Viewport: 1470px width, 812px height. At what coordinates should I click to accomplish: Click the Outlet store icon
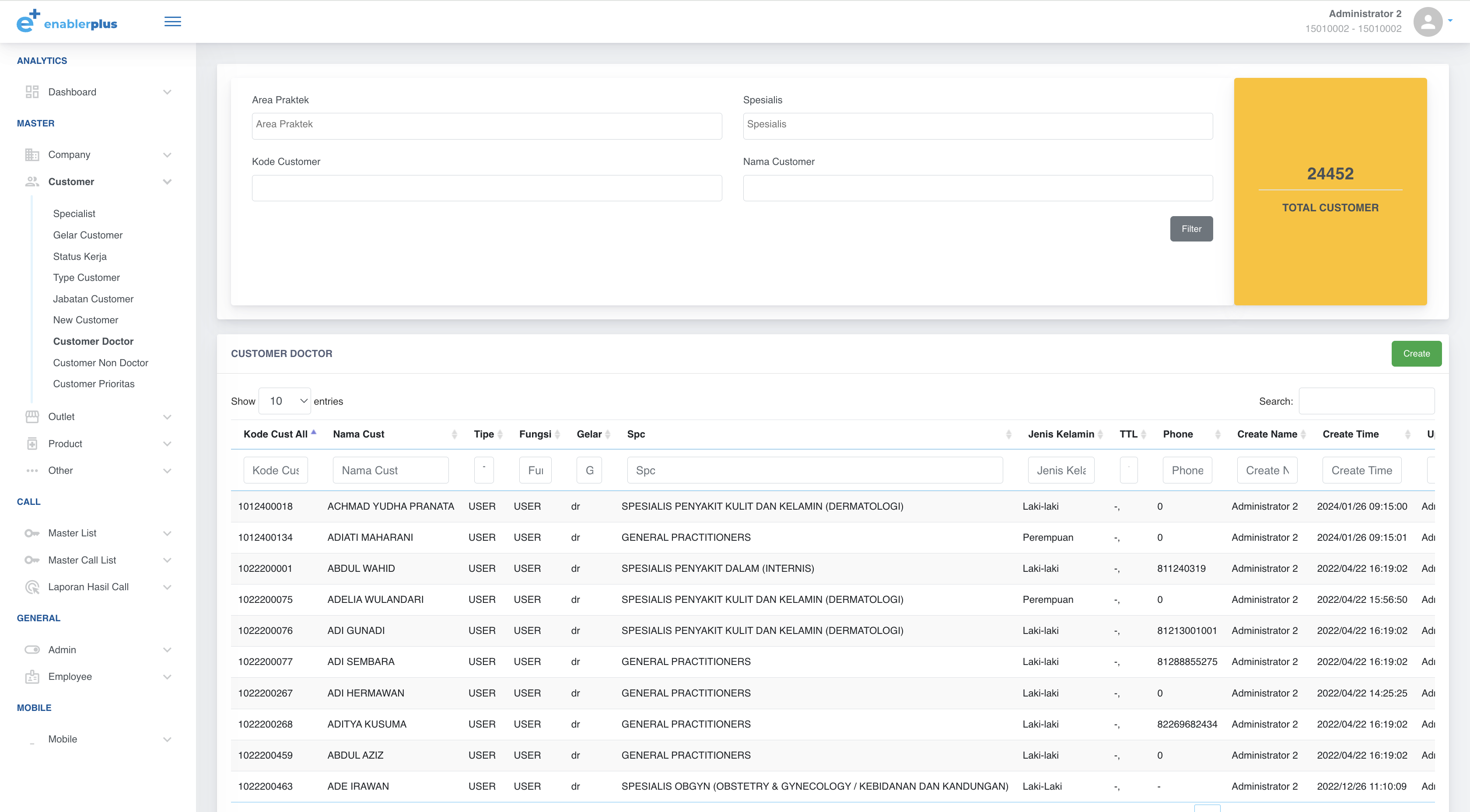point(32,416)
